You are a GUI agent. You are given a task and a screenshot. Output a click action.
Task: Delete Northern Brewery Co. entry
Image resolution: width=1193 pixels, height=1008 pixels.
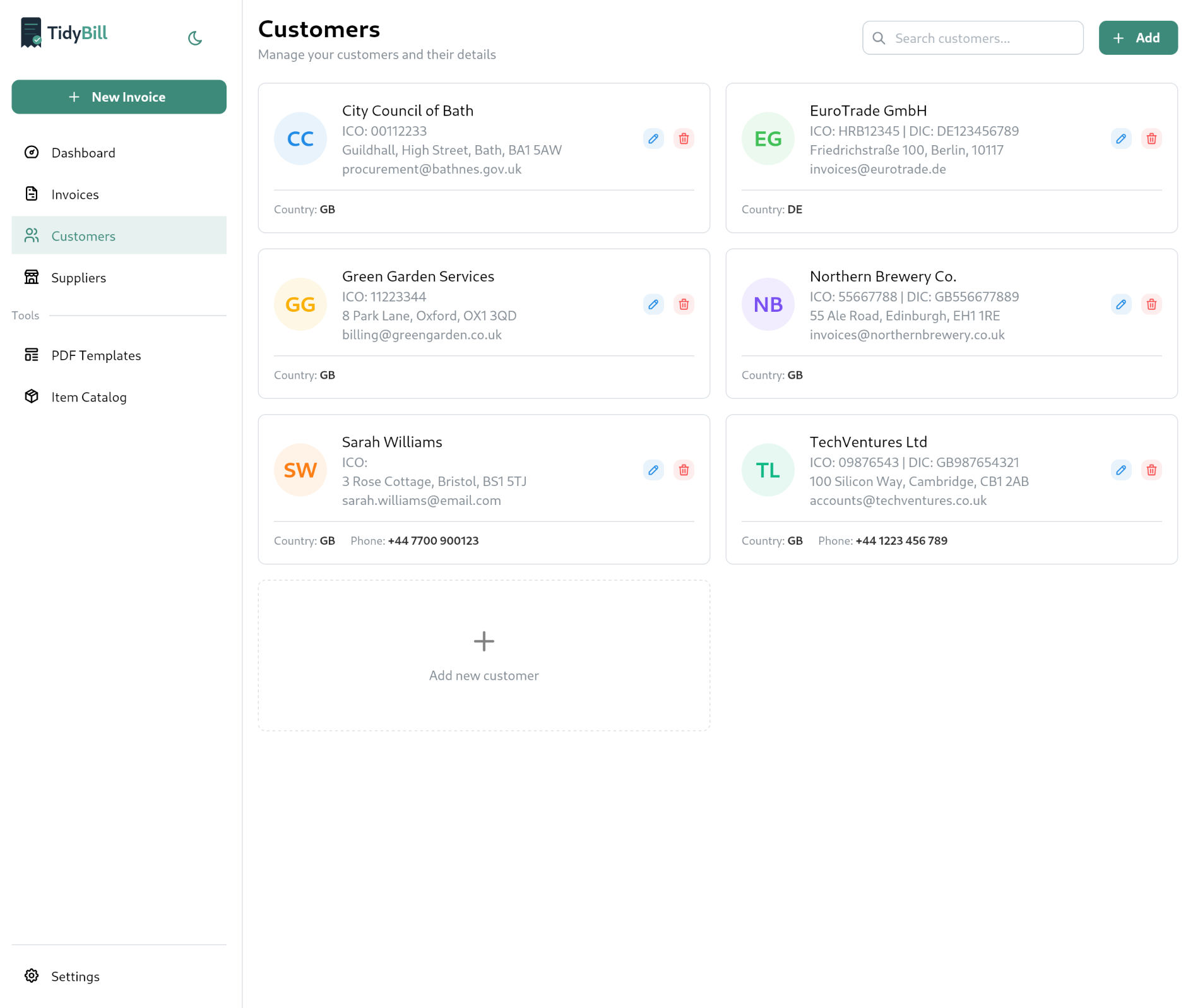[1151, 304]
